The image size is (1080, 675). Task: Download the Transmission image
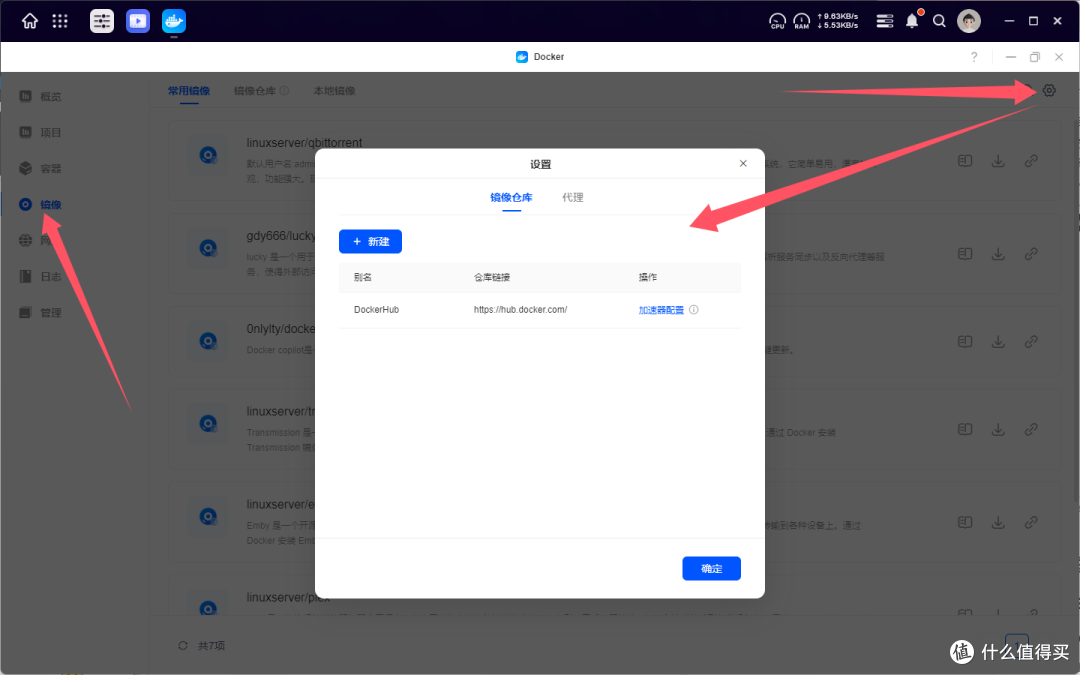coord(998,429)
